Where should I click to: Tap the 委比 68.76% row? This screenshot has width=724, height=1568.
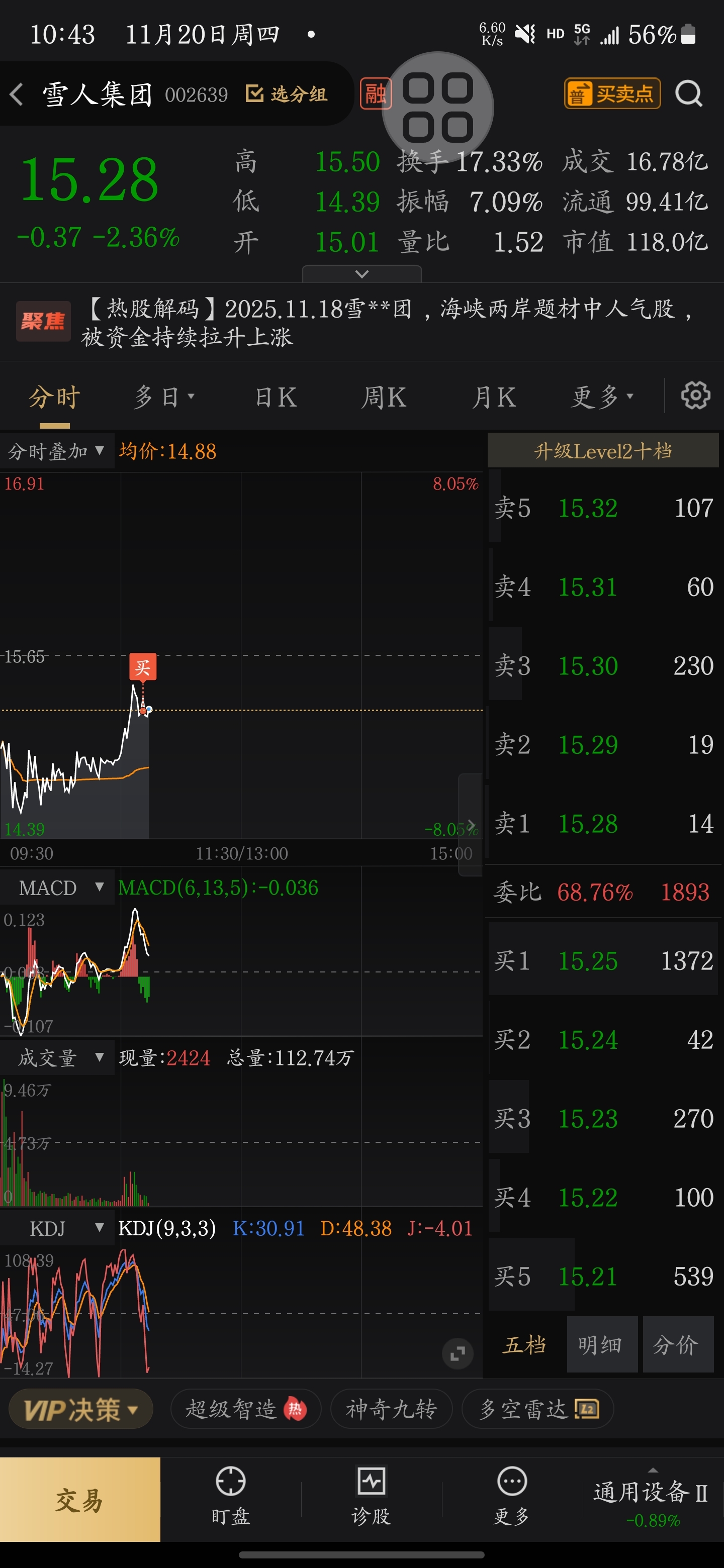(602, 892)
